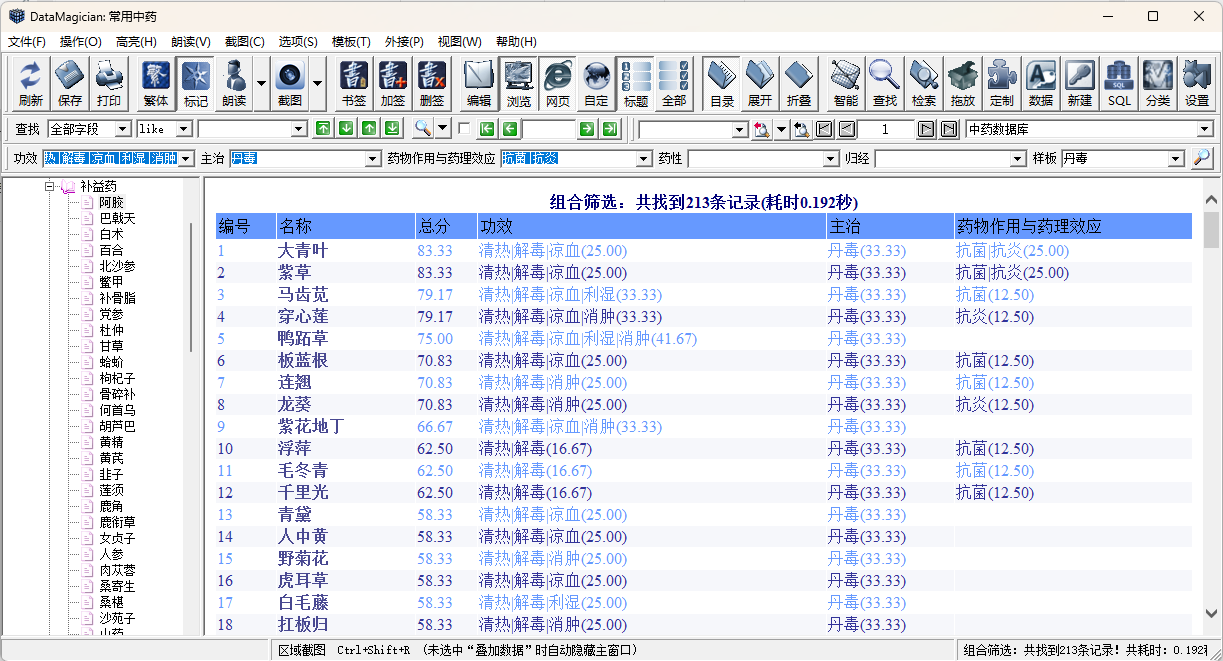Go to next page with gray arrow
Image resolution: width=1223 pixels, height=661 pixels.
coord(926,129)
